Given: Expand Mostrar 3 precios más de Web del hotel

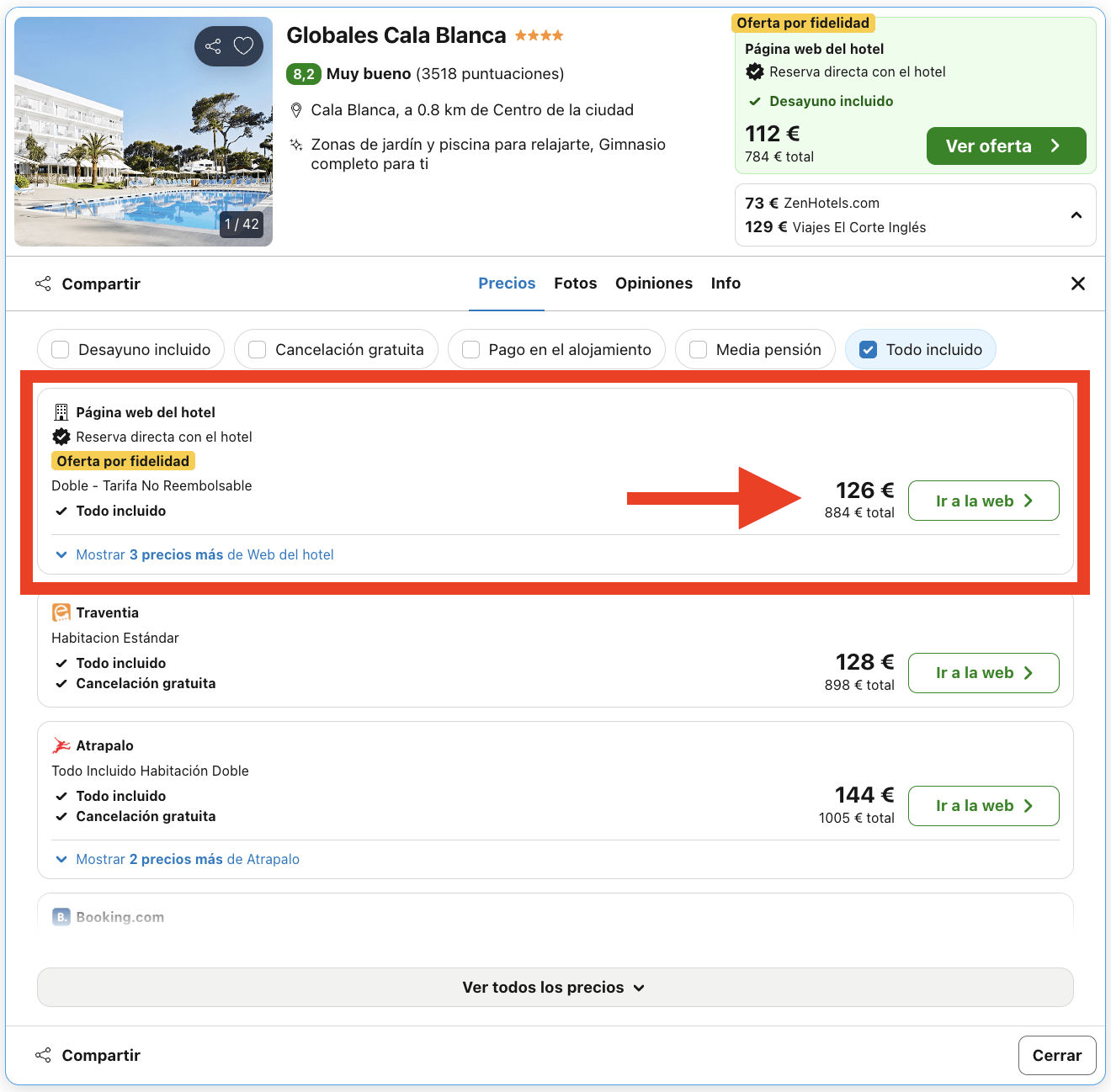Looking at the screenshot, I should [x=193, y=554].
